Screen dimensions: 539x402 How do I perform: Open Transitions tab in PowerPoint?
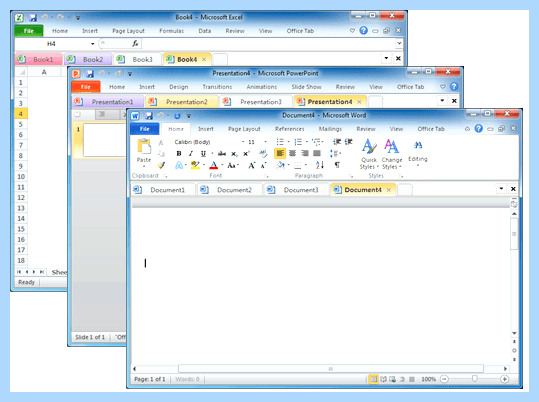pos(217,87)
